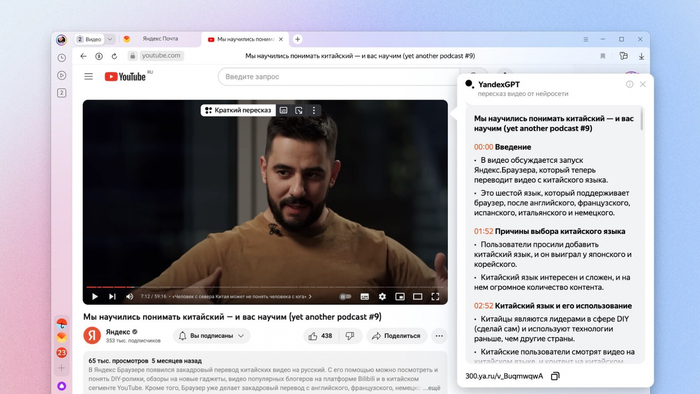
Task: Open the video settings gear
Action: pyautogui.click(x=382, y=296)
